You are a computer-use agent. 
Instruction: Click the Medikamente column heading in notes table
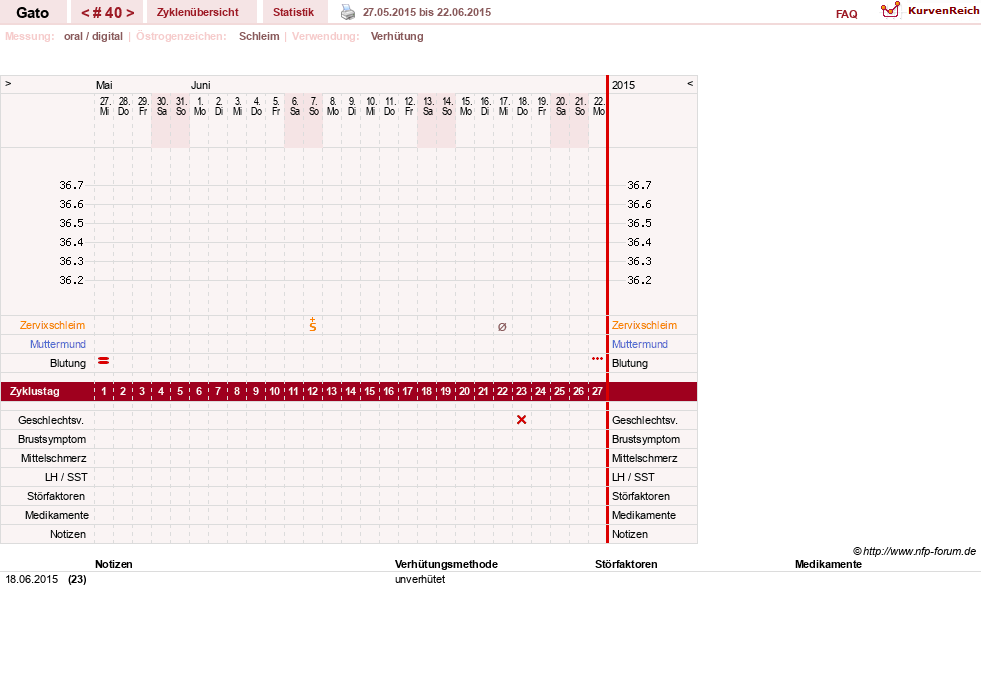[x=828, y=564]
